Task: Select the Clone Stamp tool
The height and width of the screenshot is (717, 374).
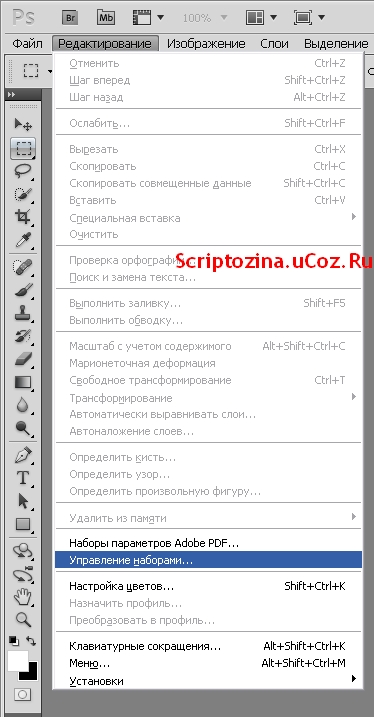Action: click(23, 314)
